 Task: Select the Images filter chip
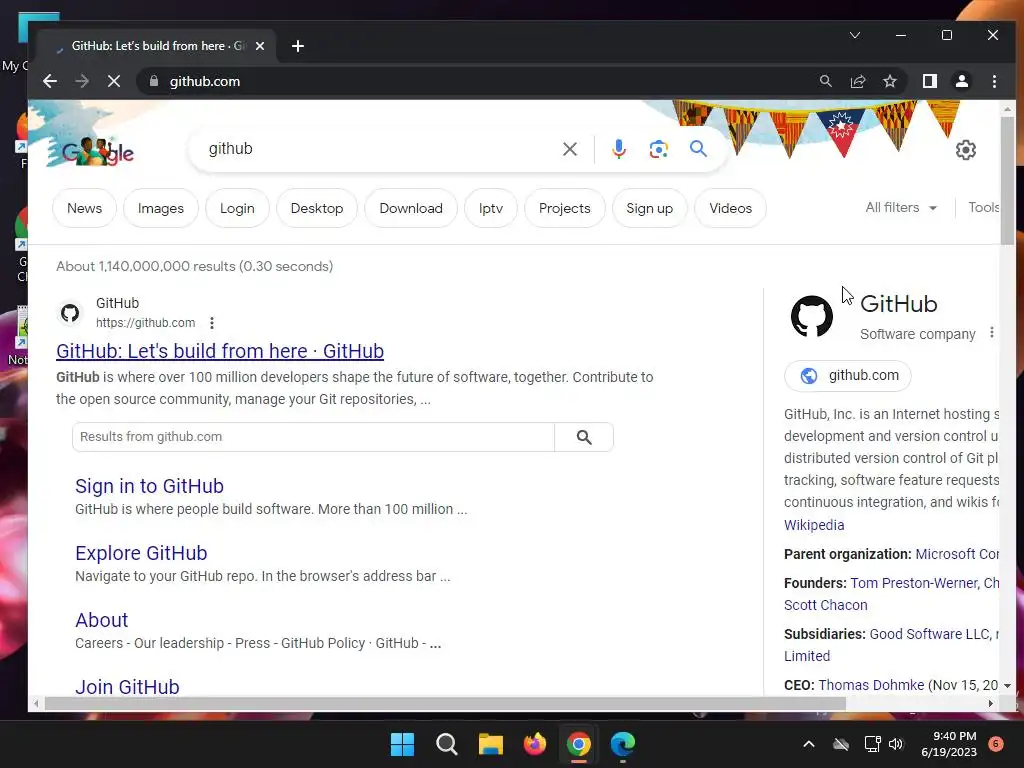tap(161, 208)
